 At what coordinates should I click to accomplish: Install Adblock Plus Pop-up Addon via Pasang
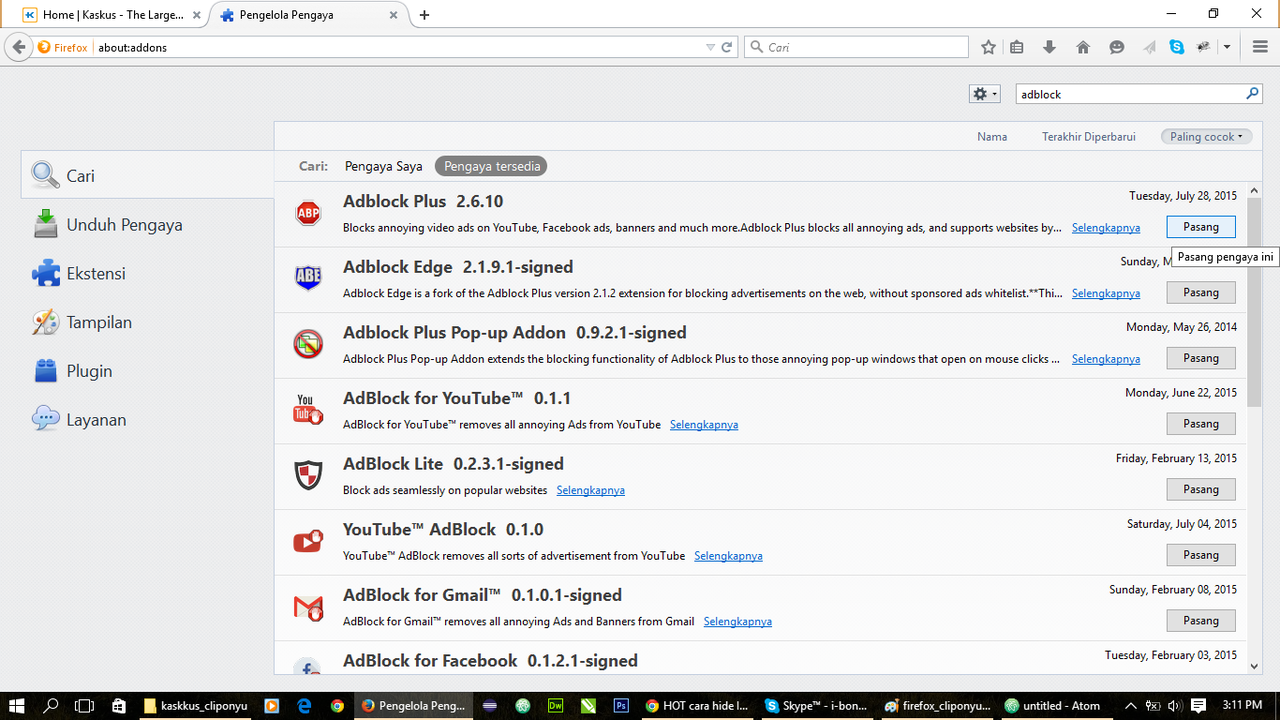point(1201,358)
